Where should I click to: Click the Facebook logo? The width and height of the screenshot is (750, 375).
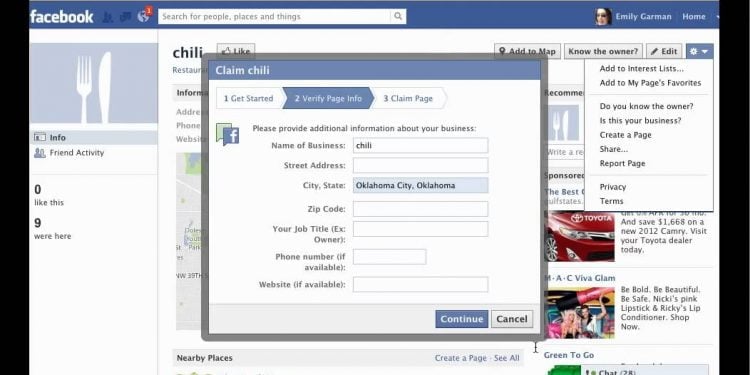tap(62, 16)
